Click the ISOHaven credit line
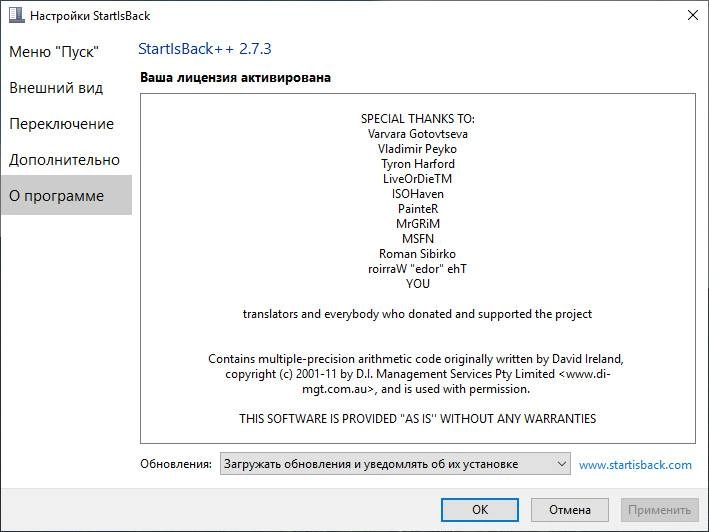Screen dimensions: 709x532 [418, 194]
